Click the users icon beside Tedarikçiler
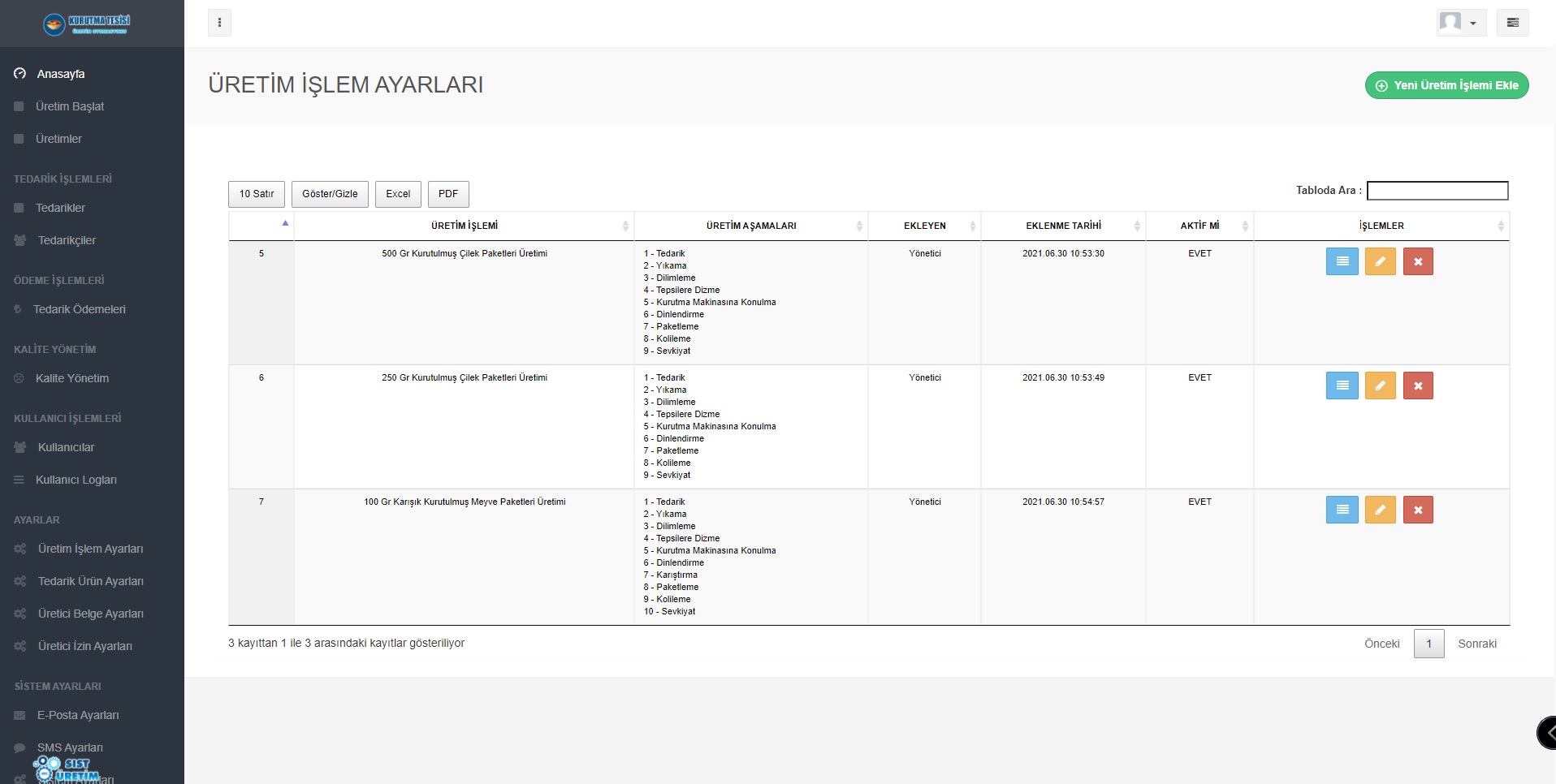 click(x=20, y=240)
